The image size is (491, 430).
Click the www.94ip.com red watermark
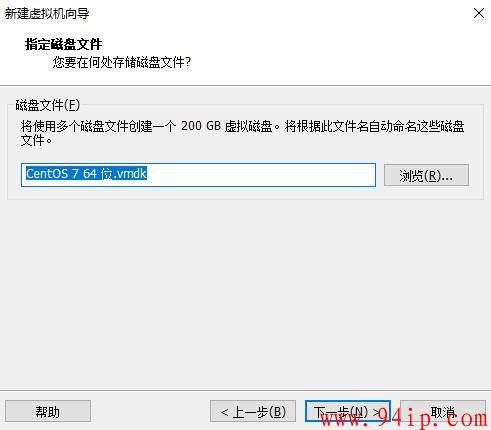[x=404, y=418]
